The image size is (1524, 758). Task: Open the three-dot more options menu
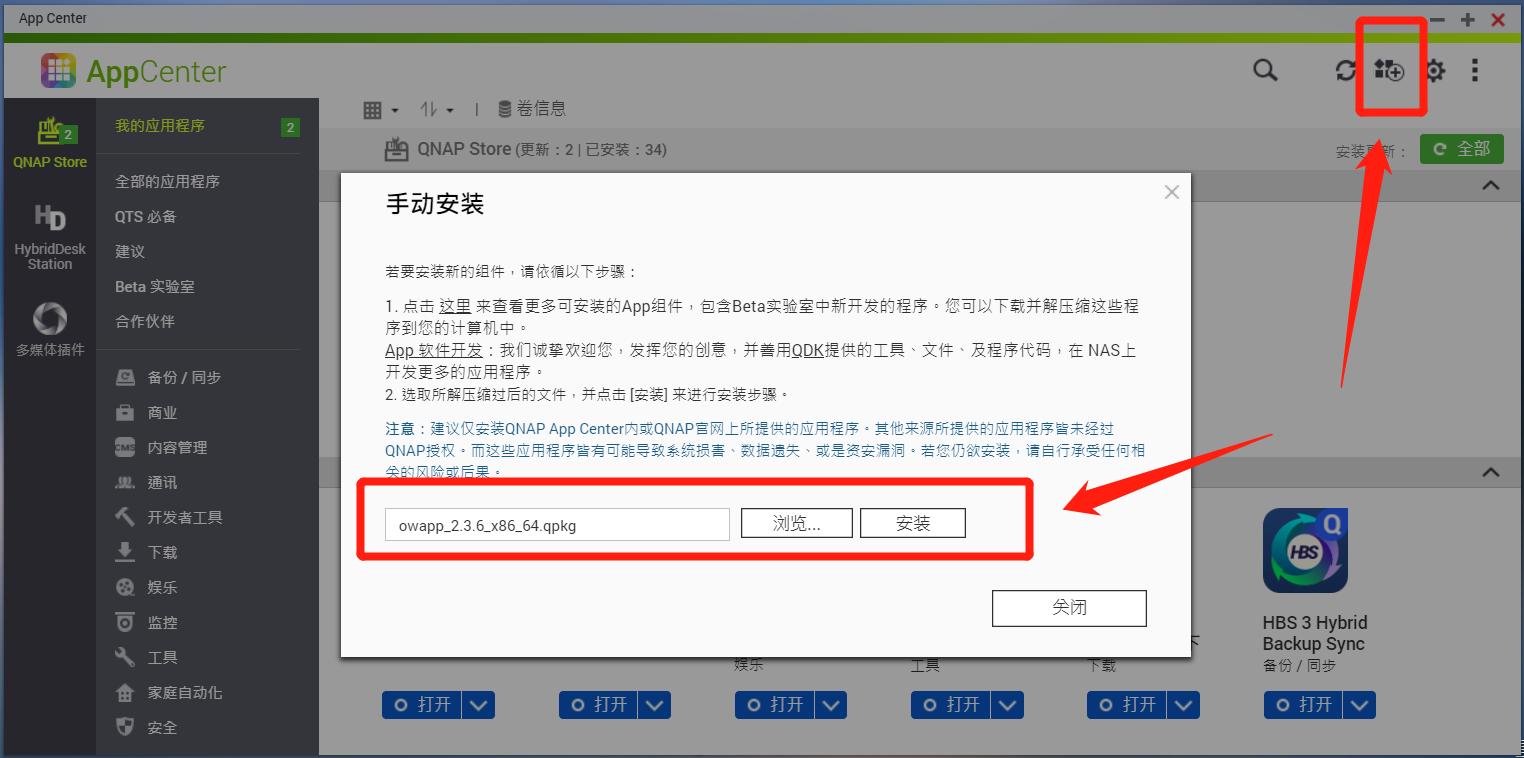(x=1475, y=70)
